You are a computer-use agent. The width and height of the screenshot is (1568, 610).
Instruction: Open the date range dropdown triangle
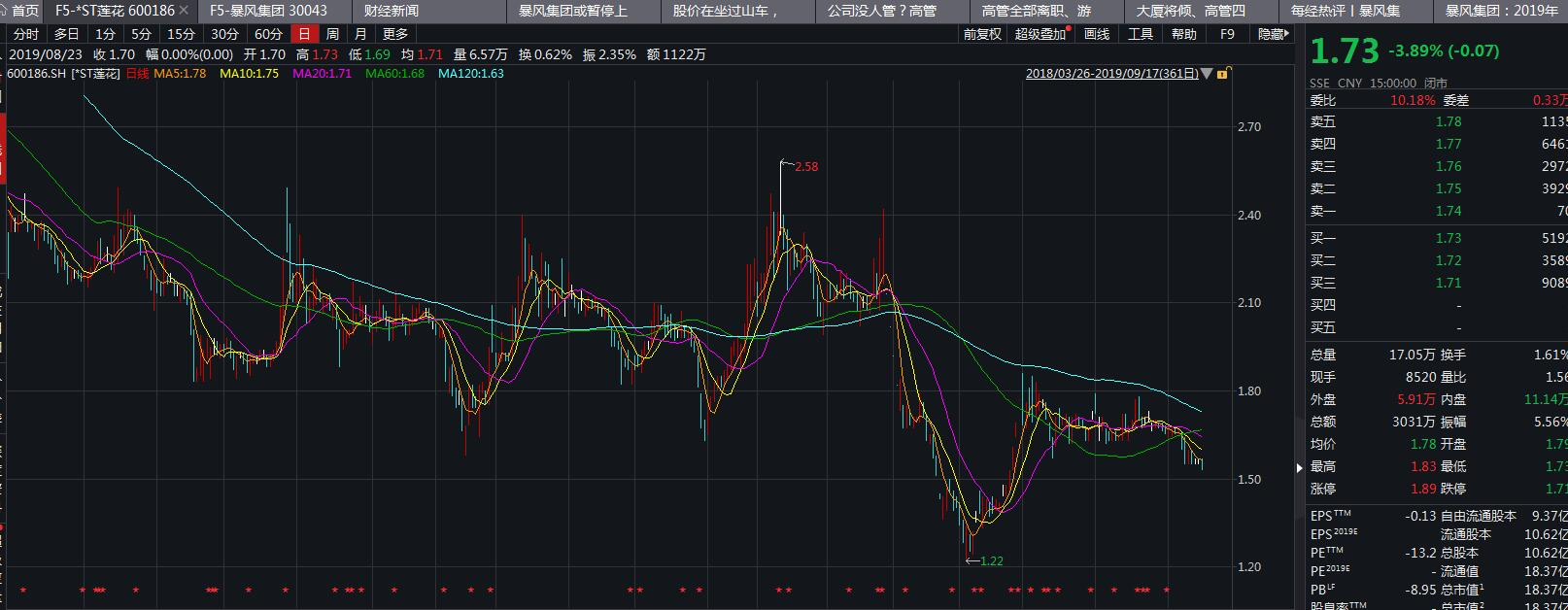tap(1207, 74)
